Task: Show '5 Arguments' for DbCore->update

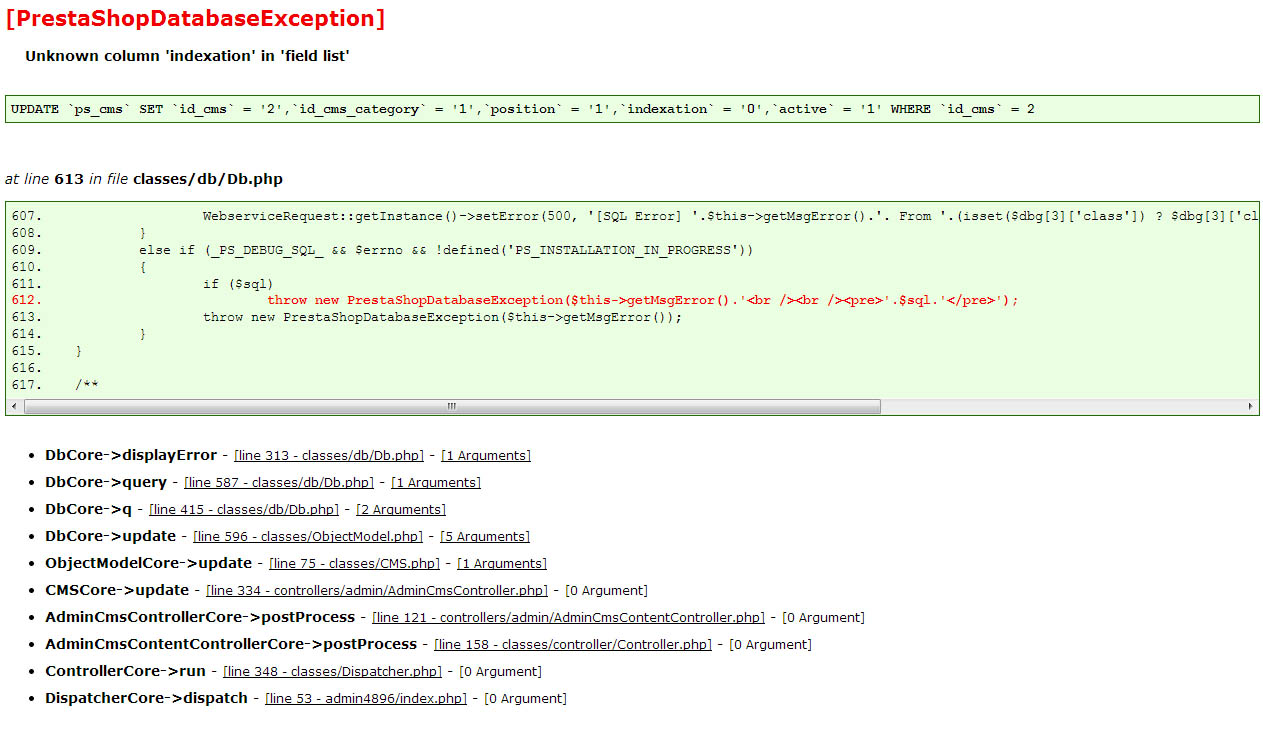Action: (485, 536)
